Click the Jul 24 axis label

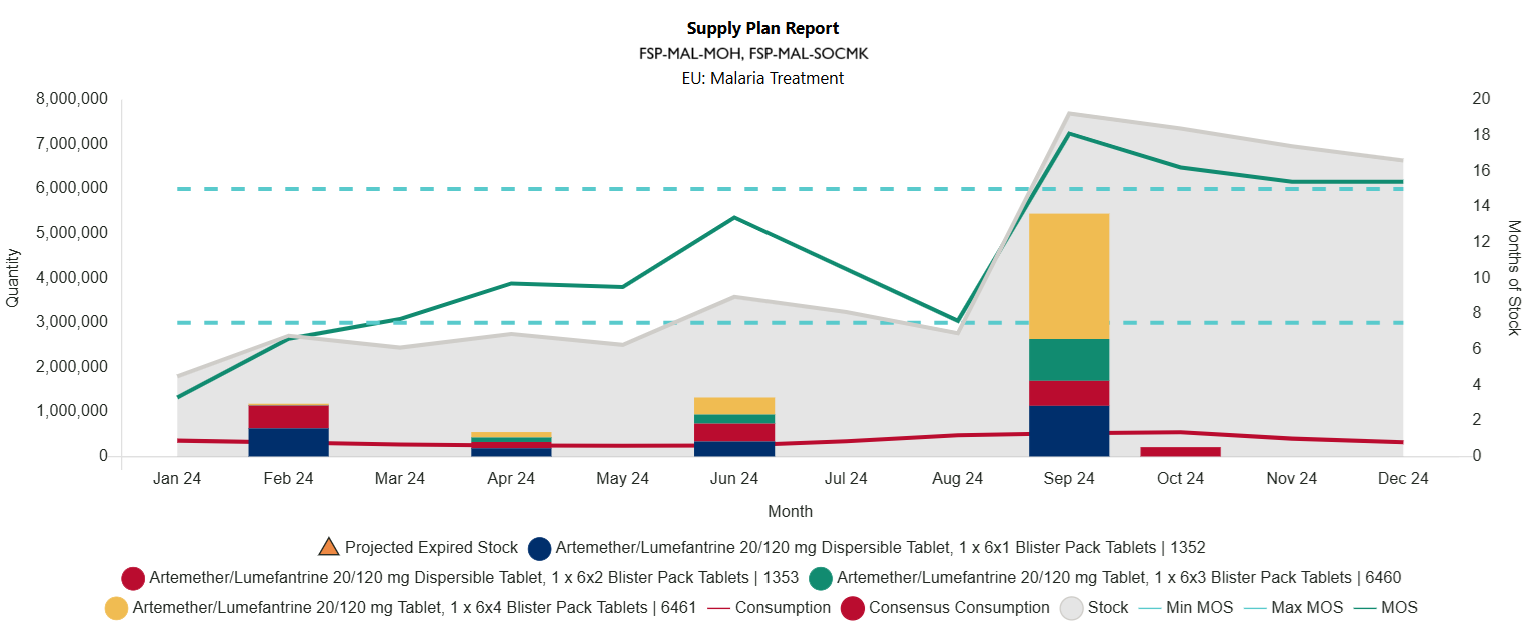click(x=846, y=479)
